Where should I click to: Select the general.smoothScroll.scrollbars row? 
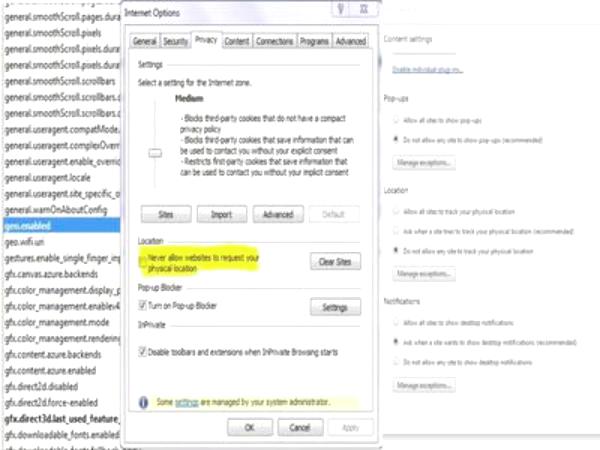point(62,81)
